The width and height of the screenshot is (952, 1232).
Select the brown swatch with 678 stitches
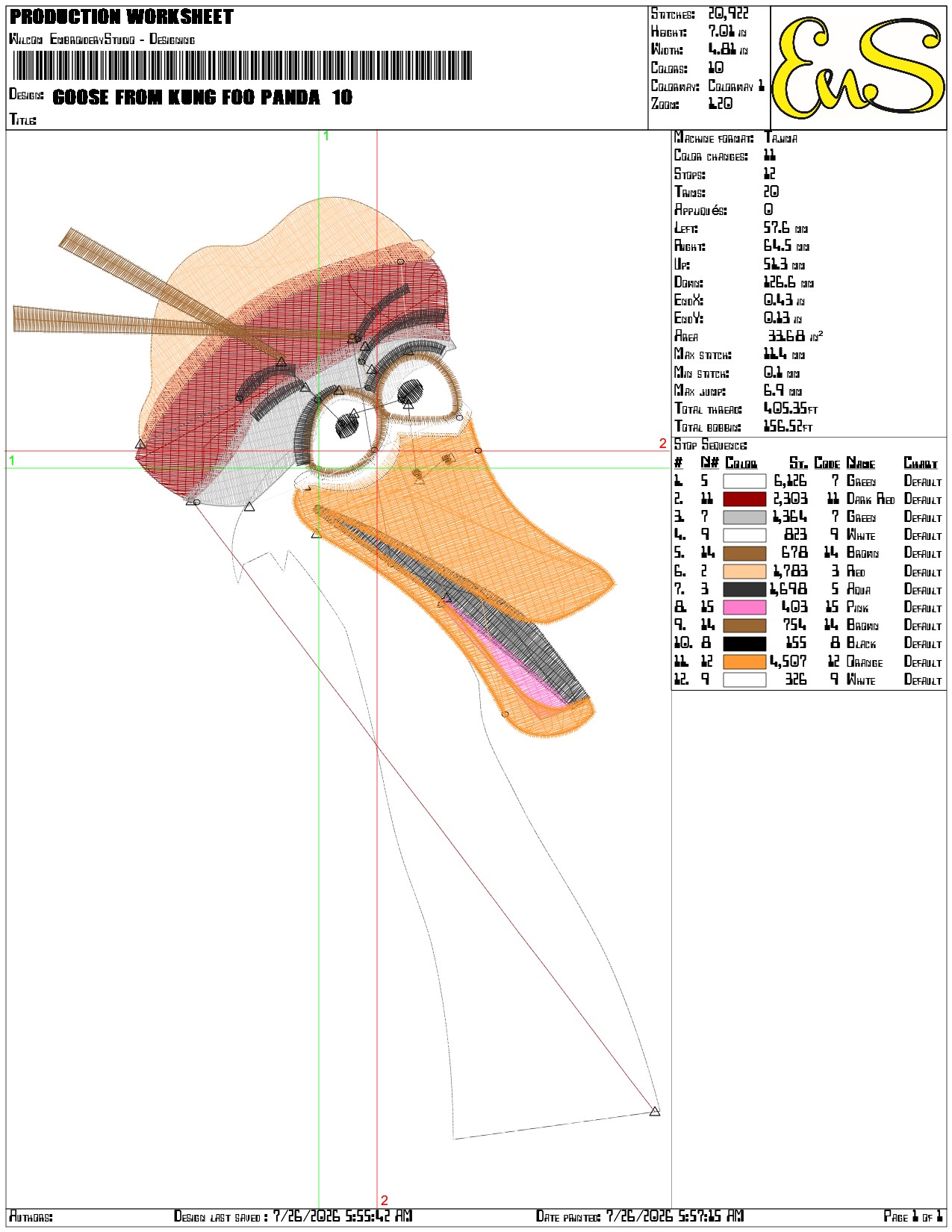coord(744,553)
